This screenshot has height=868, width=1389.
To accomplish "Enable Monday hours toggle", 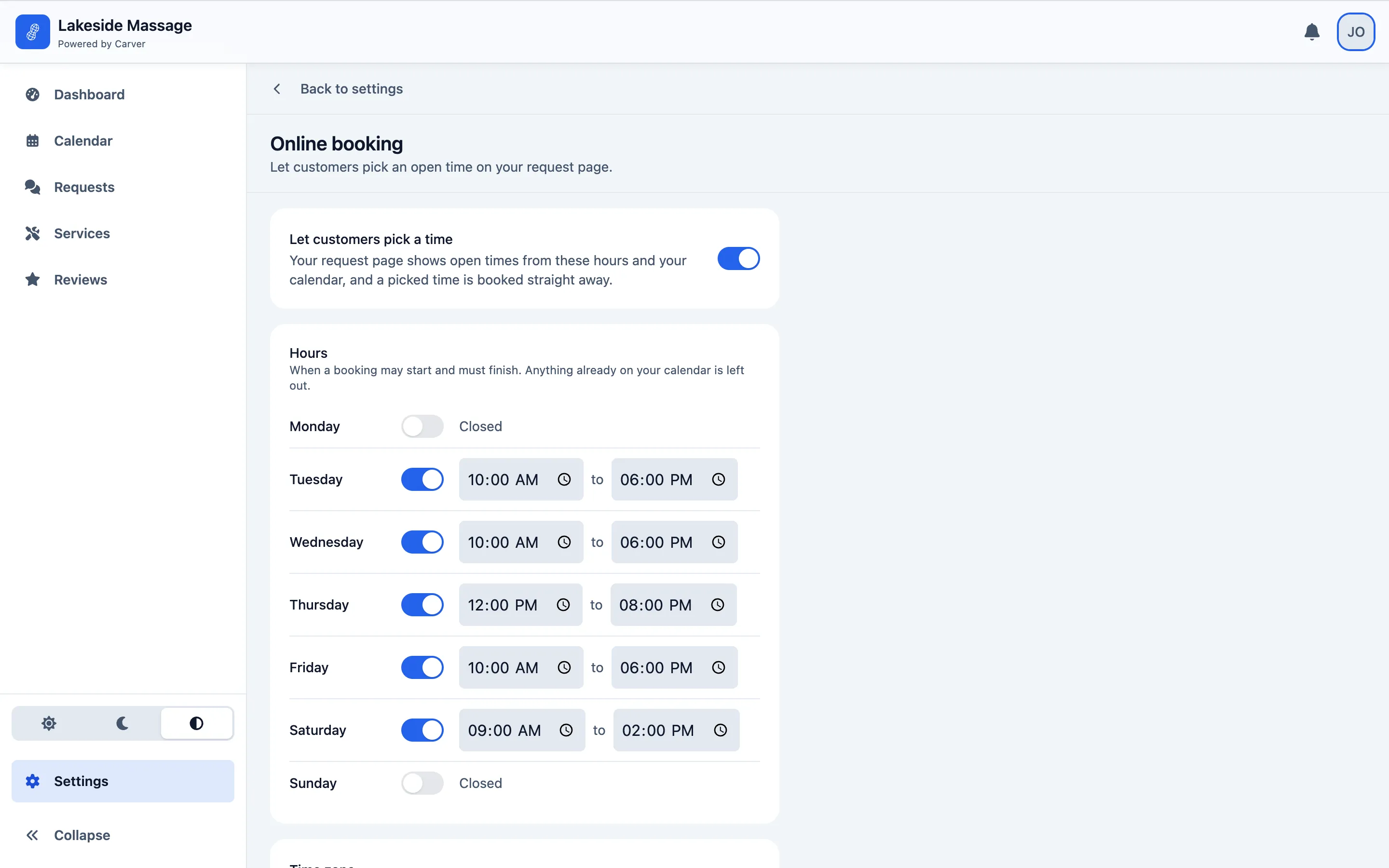I will 422,427.
